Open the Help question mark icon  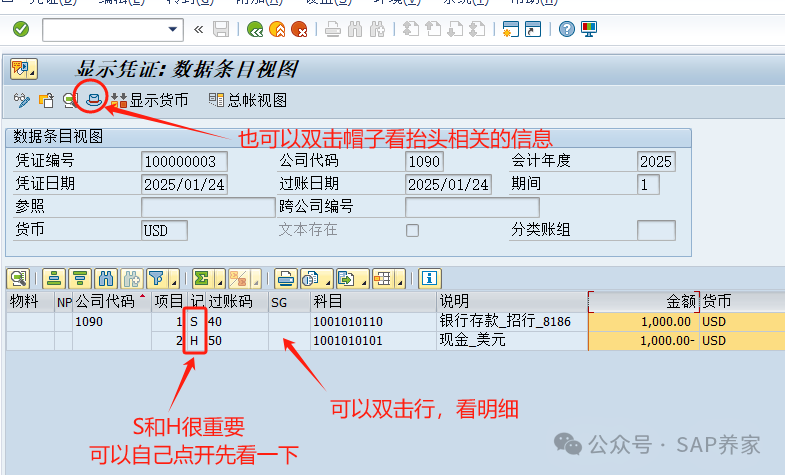566,30
